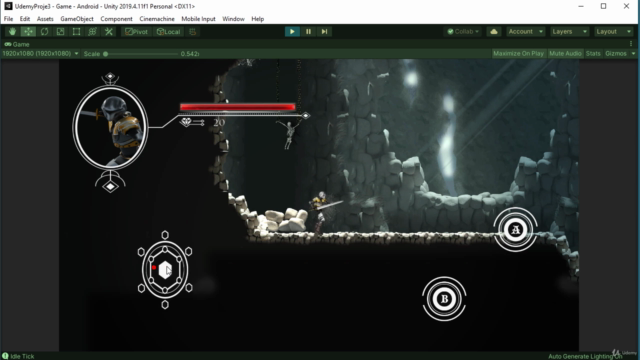Image resolution: width=640 pixels, height=360 pixels.
Task: Click the diamond counter icon
Action: coord(187,122)
